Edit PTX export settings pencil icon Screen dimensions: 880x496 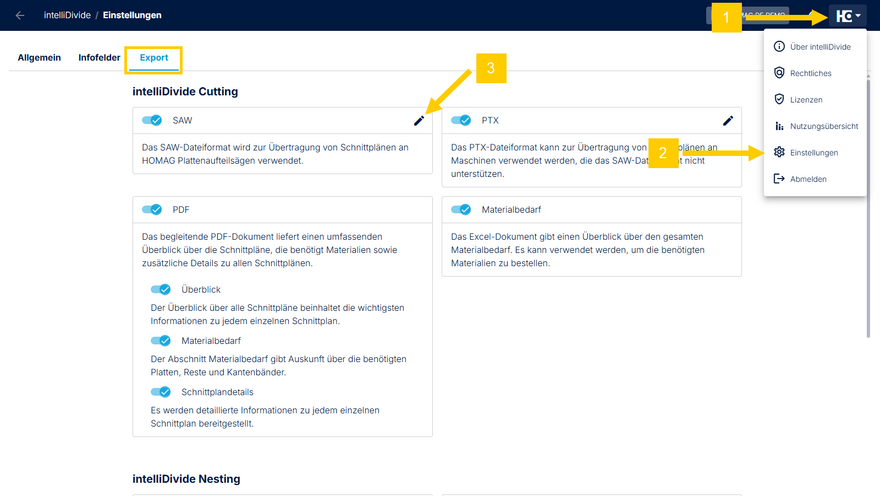point(728,121)
